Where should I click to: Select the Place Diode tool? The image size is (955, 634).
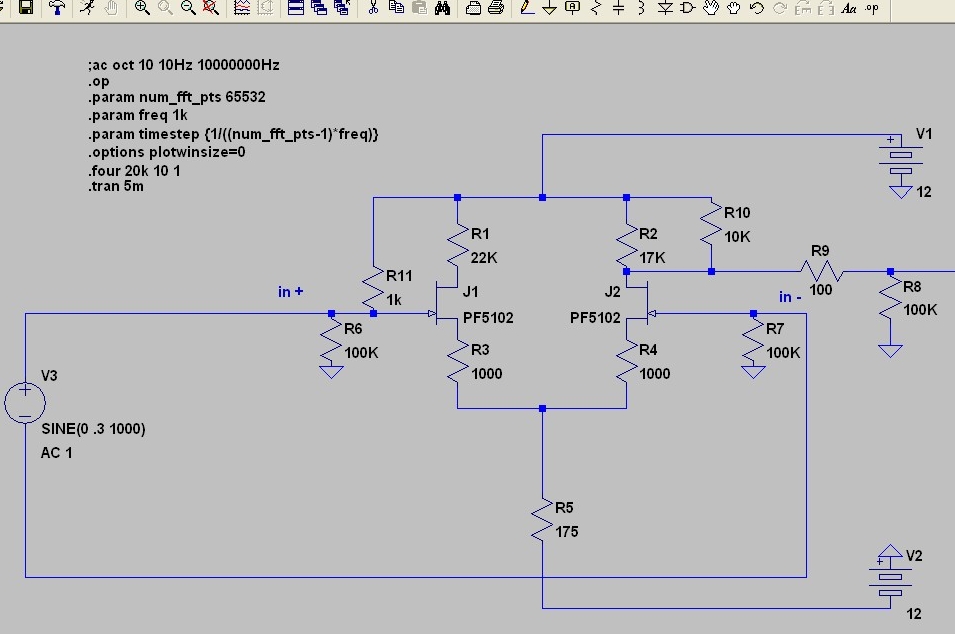tap(665, 7)
